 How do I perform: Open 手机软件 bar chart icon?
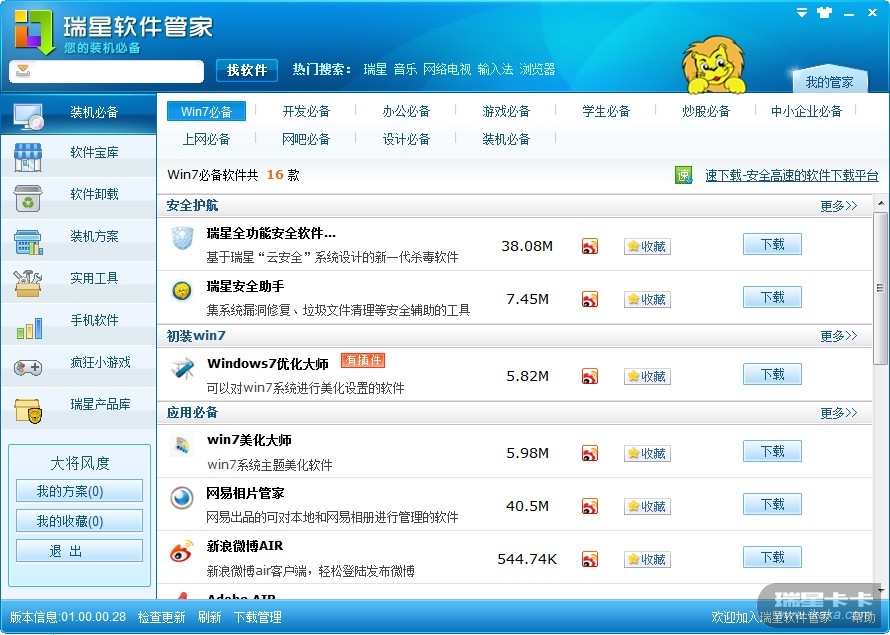(x=29, y=328)
